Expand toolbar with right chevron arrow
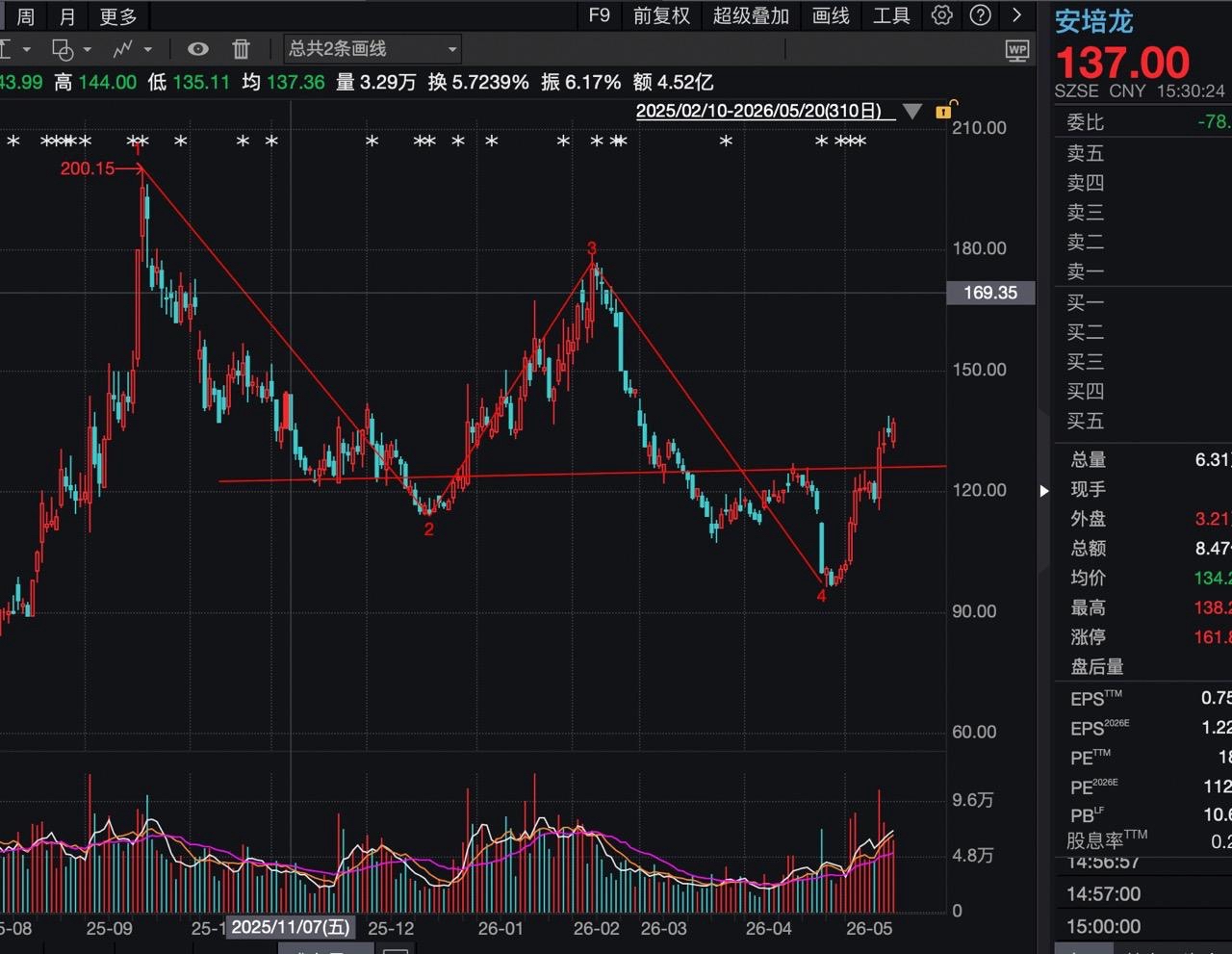This screenshot has height=954, width=1232. 1016,15
